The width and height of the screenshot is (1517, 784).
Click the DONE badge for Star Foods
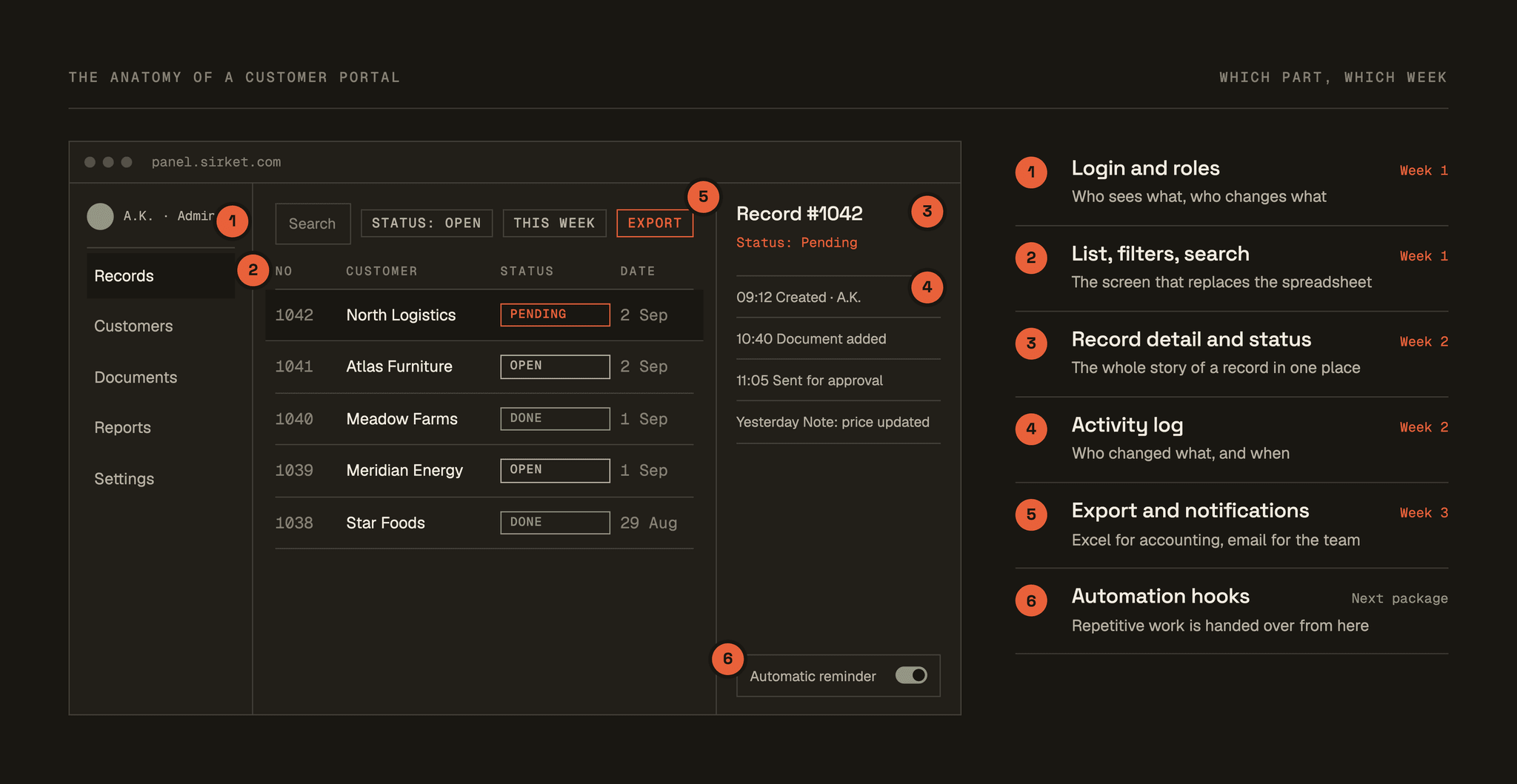click(x=555, y=522)
